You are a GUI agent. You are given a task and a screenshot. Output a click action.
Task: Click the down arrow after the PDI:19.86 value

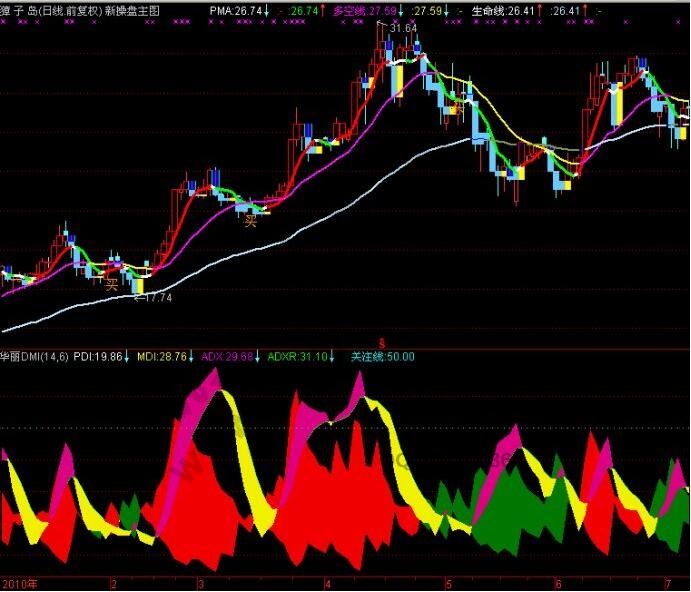[127, 356]
